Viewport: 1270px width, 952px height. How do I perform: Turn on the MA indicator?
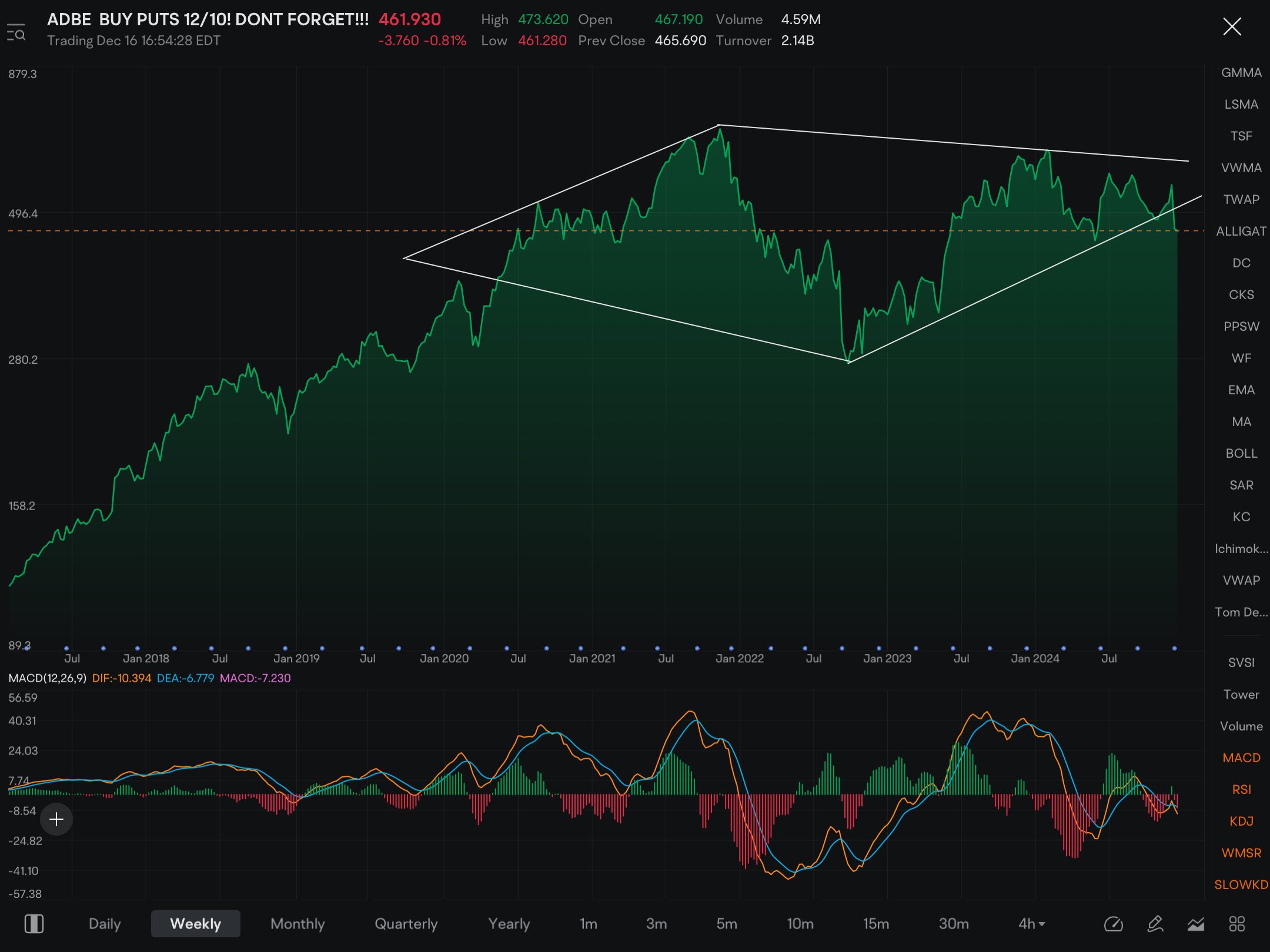point(1241,422)
